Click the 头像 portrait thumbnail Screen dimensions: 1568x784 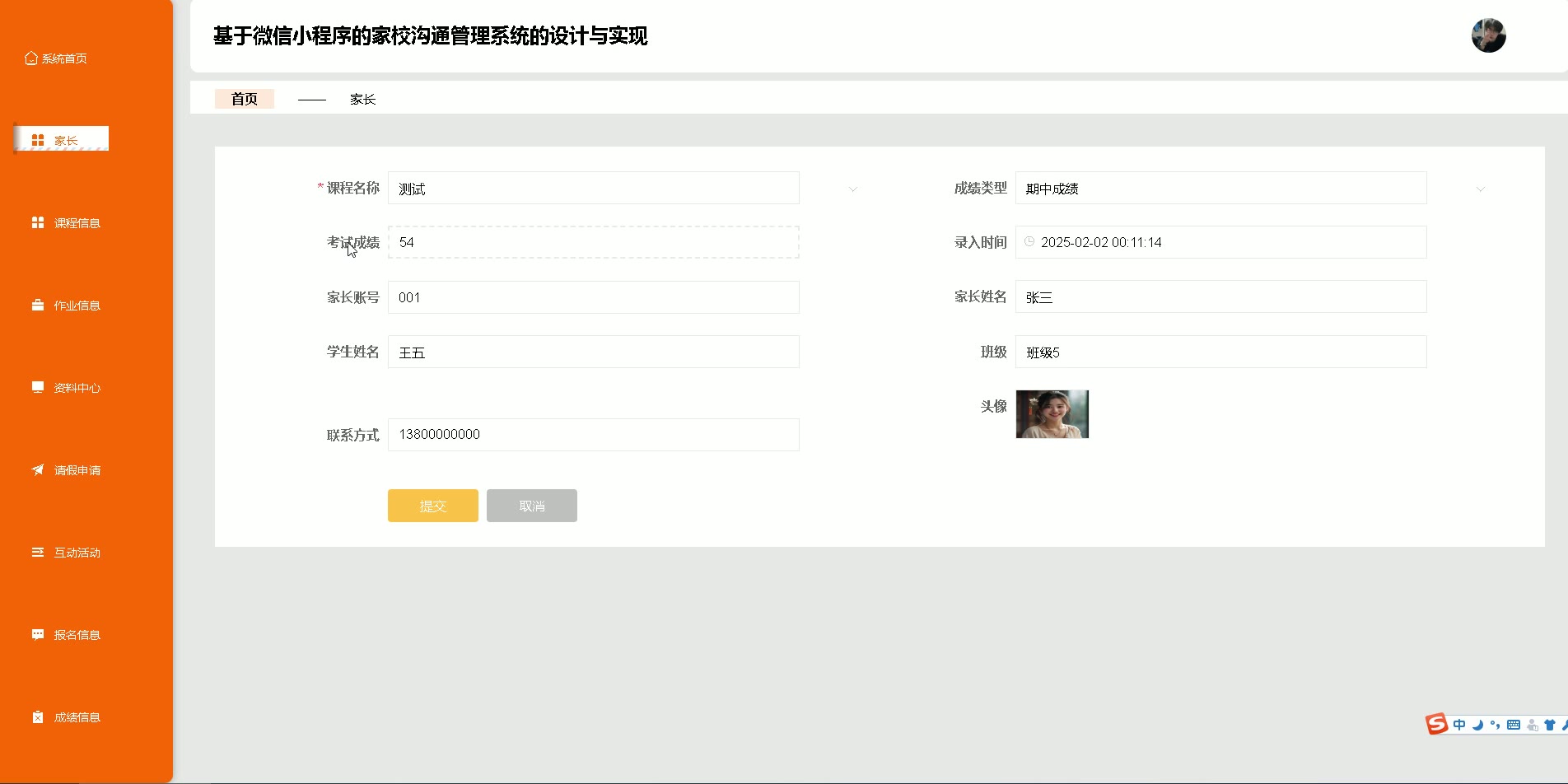[x=1052, y=414]
